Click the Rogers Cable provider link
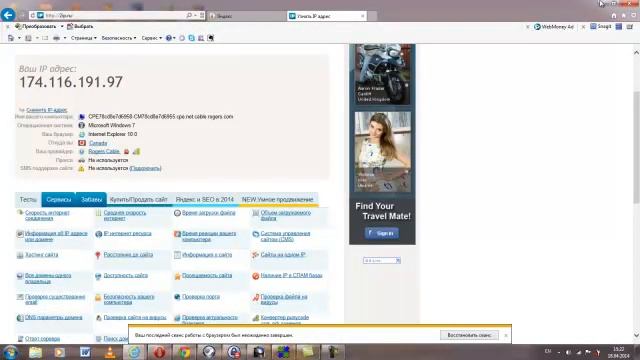Screen dimensions: 640x360 pos(104,151)
